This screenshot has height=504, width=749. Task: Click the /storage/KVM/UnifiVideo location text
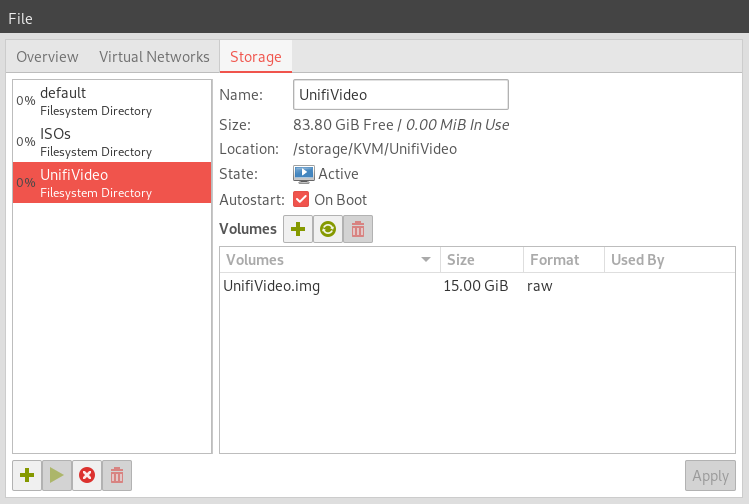click(x=375, y=149)
